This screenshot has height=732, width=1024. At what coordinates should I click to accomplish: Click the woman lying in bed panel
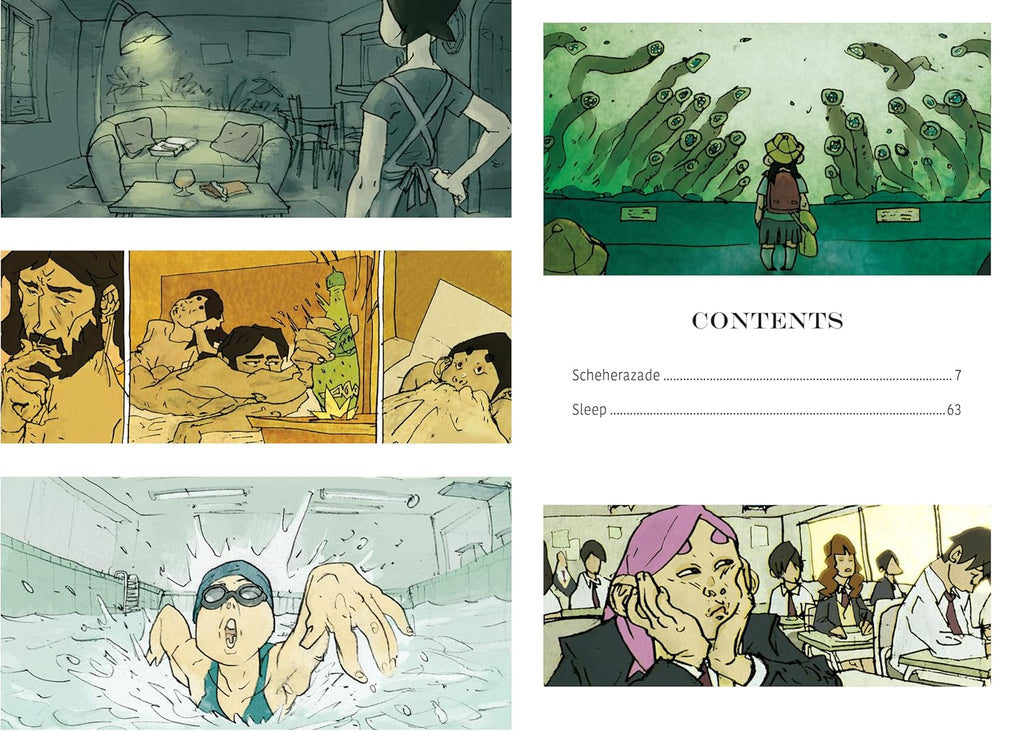[x=447, y=347]
